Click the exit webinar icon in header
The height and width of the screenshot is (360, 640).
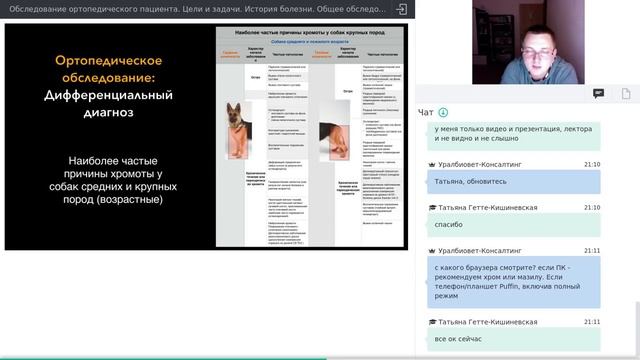coord(402,9)
